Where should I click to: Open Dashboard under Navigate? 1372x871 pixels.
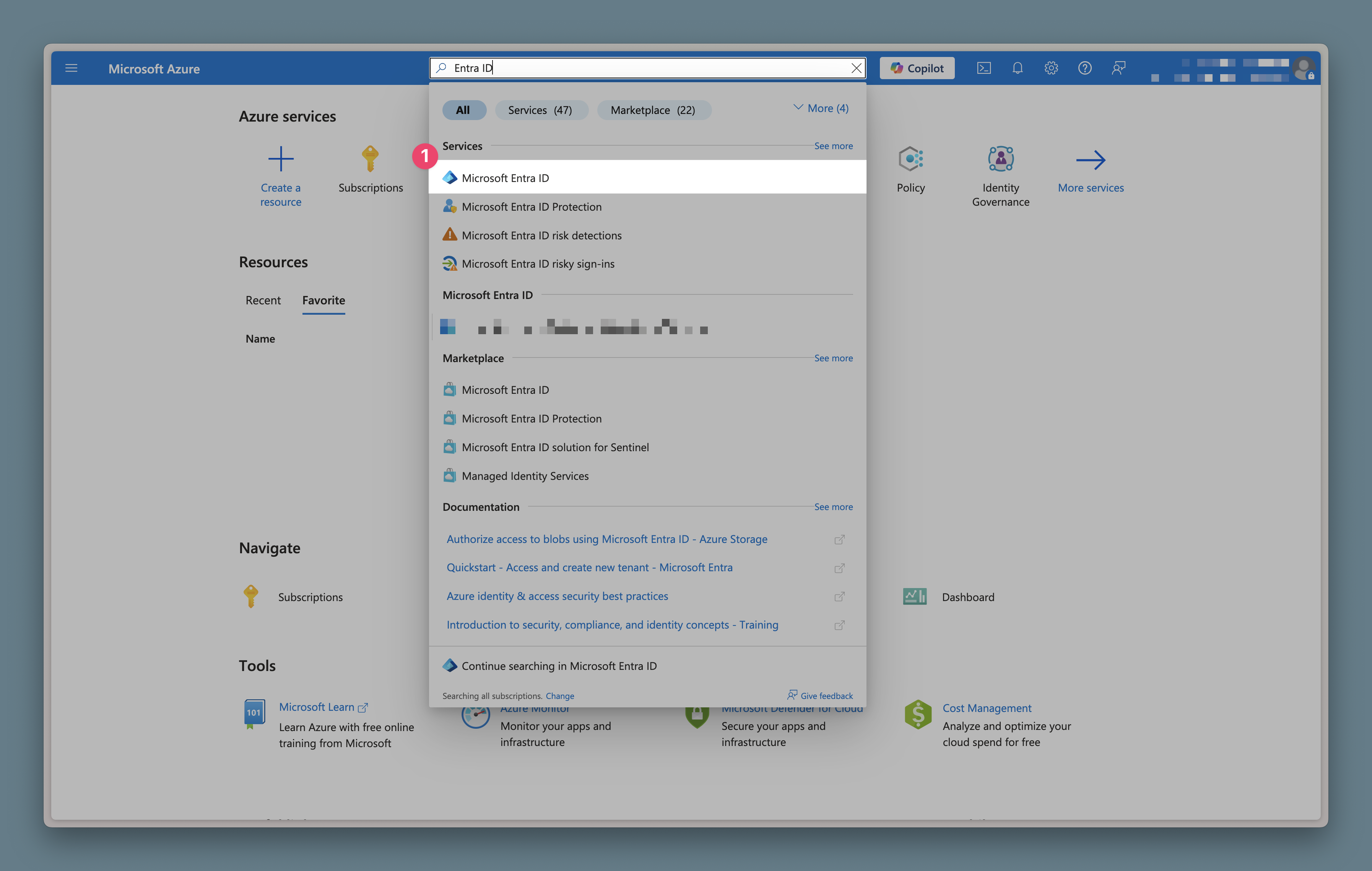[x=967, y=597]
